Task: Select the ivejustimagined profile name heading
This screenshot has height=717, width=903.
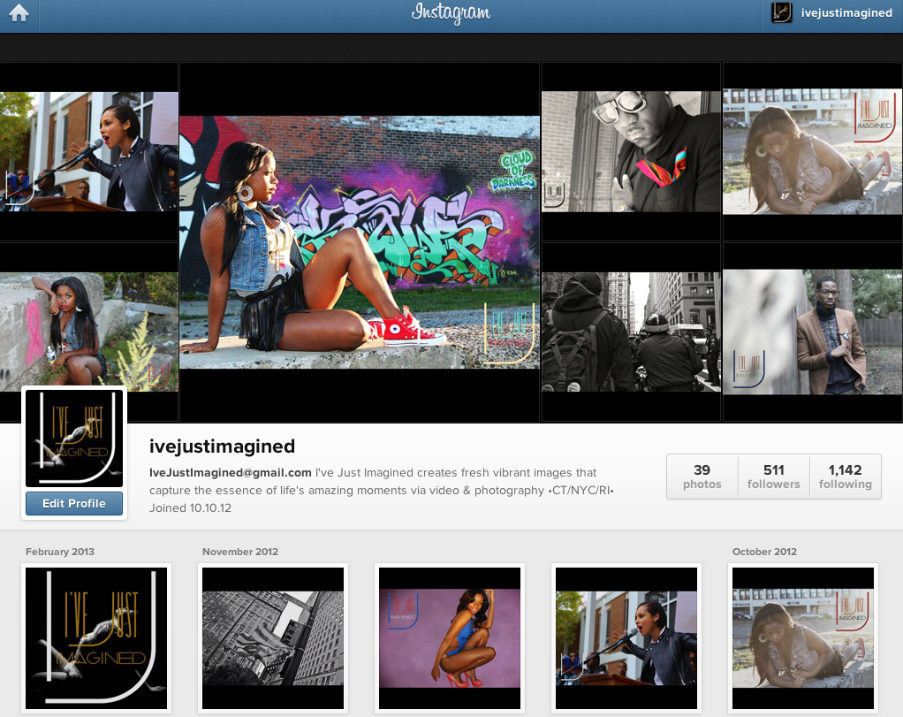Action: click(x=222, y=446)
